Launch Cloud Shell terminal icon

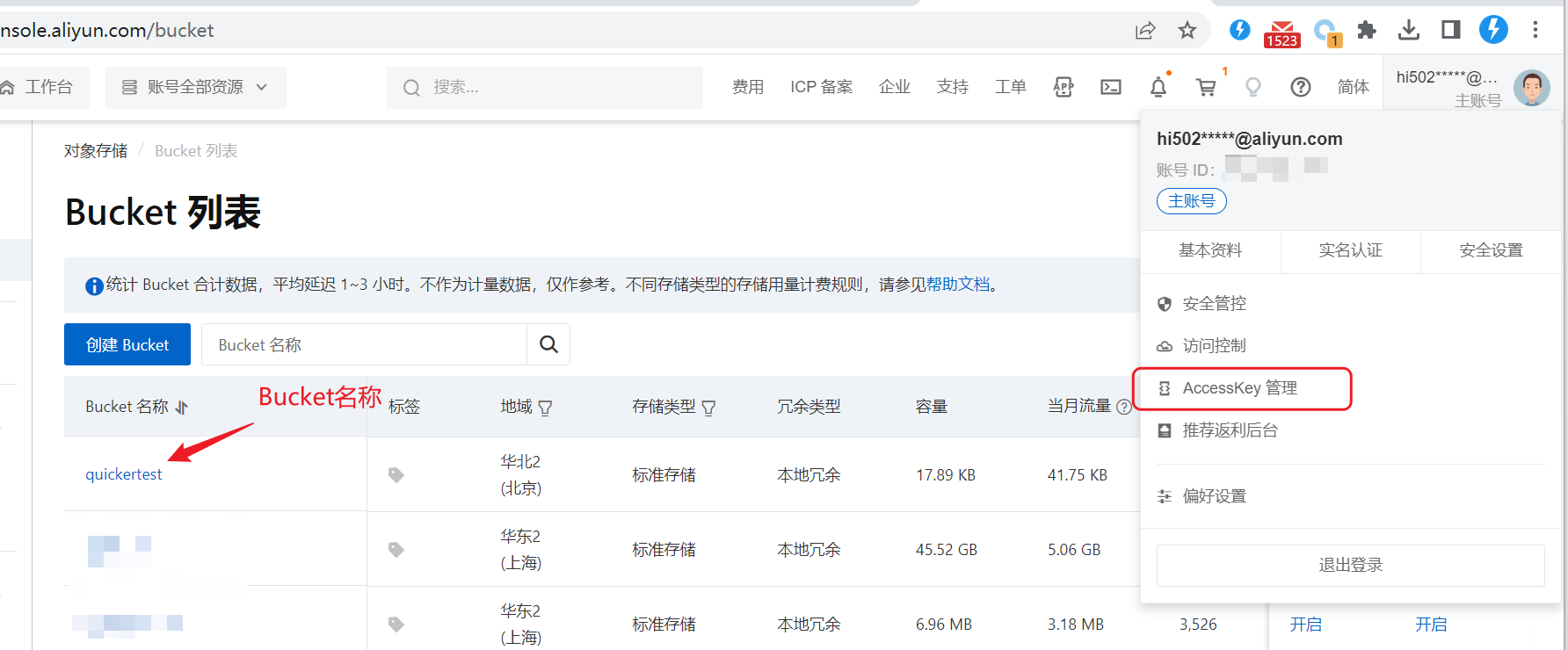(1111, 87)
